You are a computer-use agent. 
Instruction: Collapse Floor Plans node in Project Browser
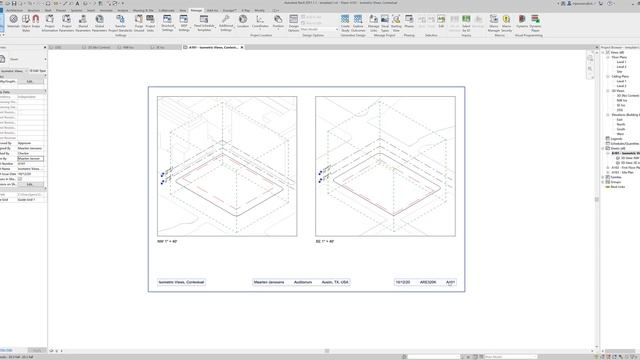click(608, 57)
